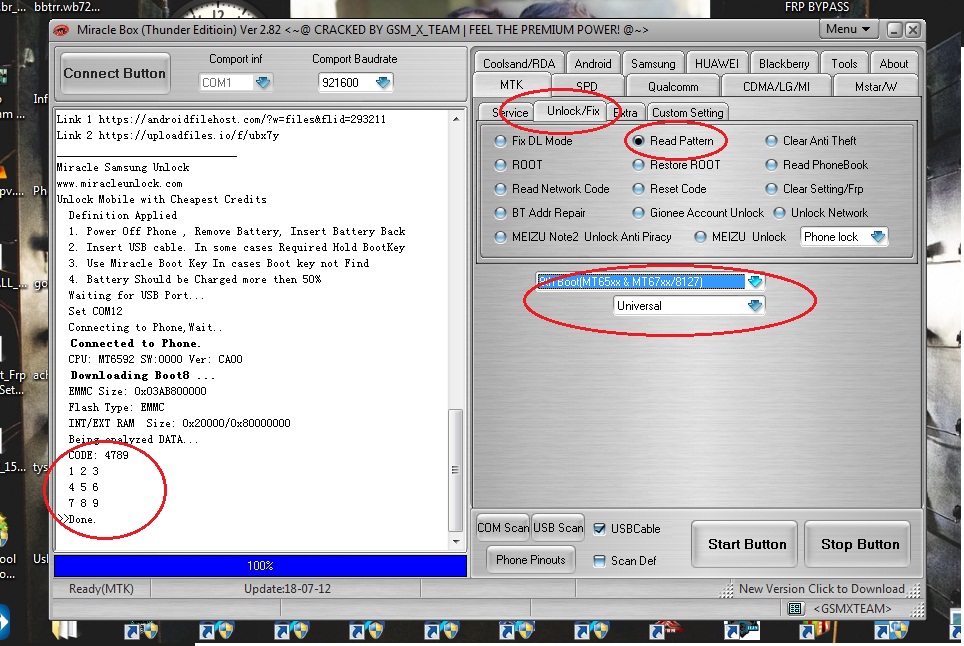This screenshot has height=646, width=964.
Task: Switch to the Blackberry tab
Action: (x=784, y=63)
